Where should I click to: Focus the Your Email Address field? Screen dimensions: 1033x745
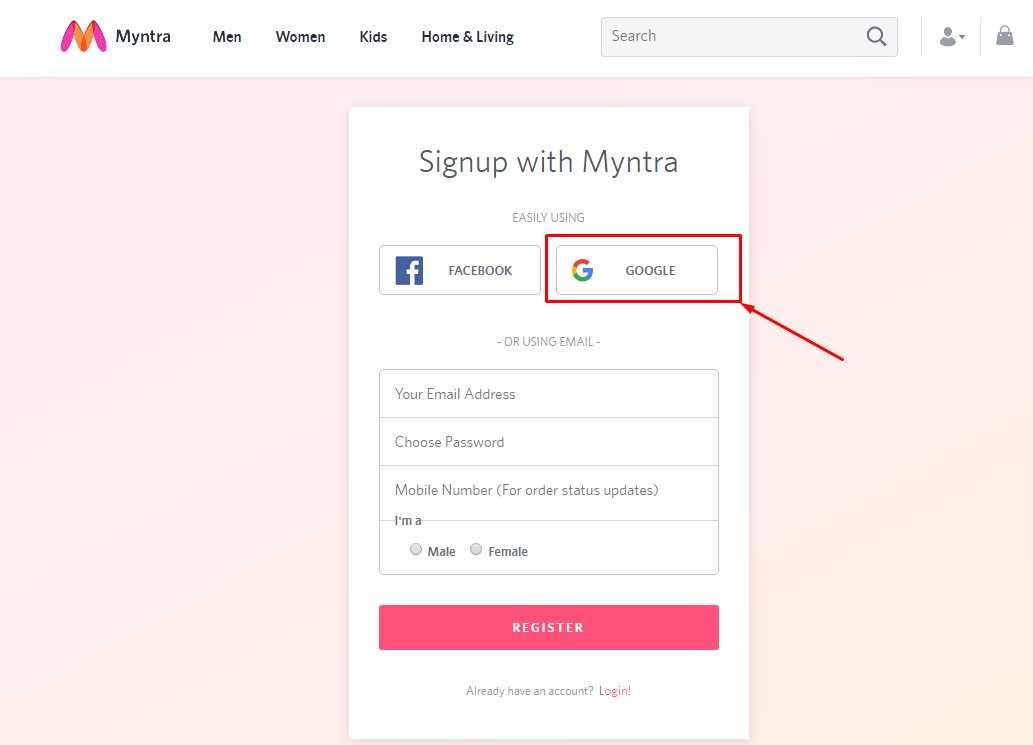pos(549,394)
